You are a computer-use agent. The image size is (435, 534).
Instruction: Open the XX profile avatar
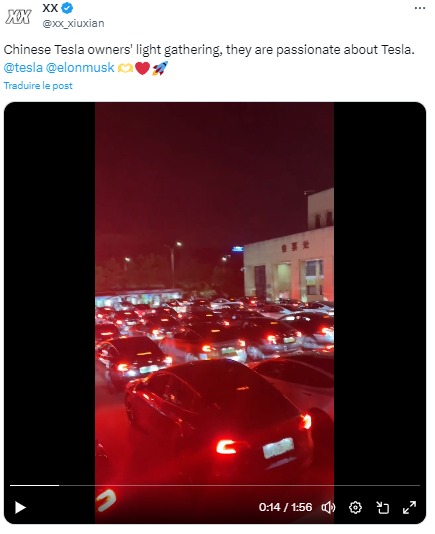18,16
